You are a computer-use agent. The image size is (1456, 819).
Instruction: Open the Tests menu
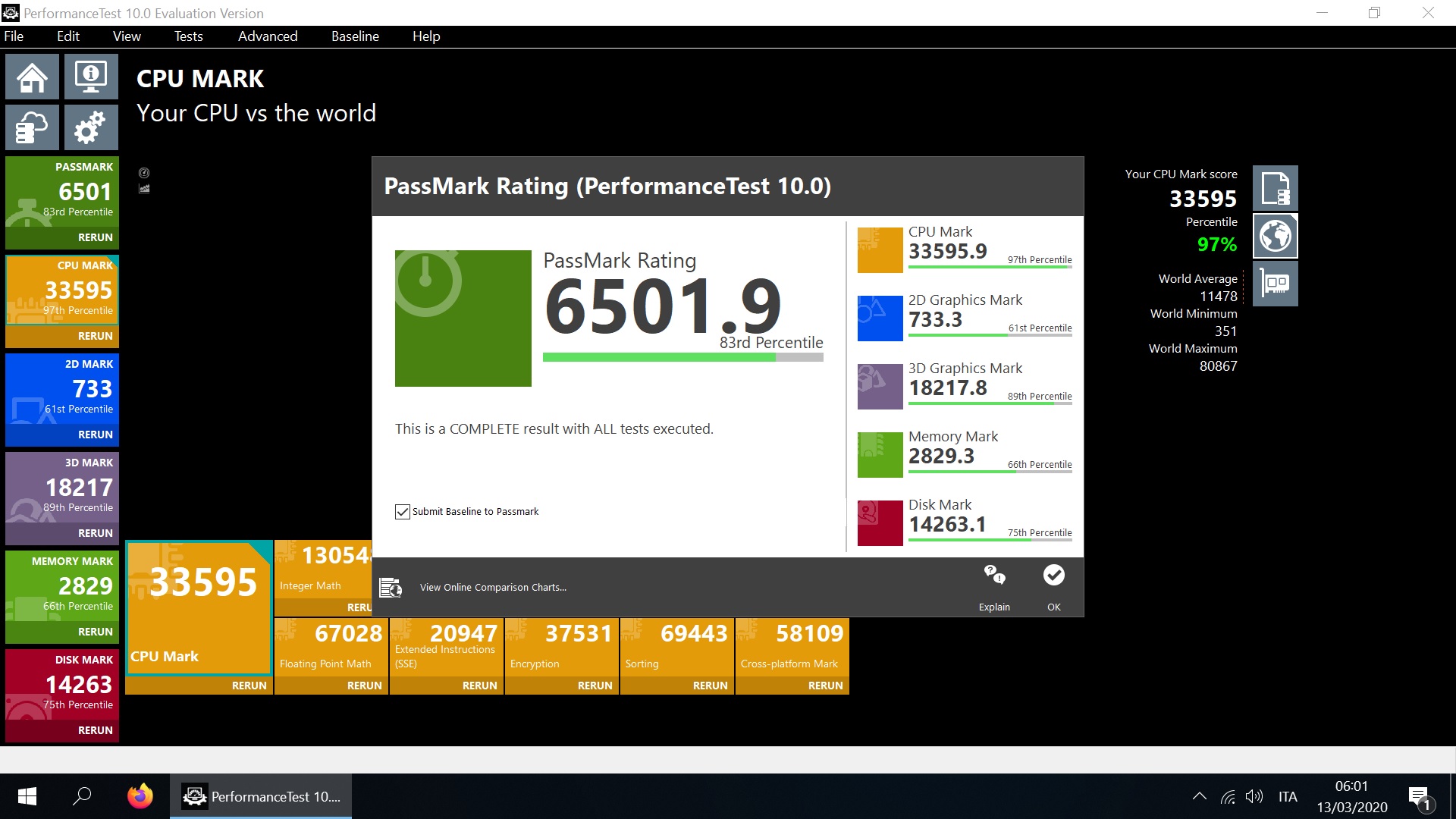[x=188, y=36]
